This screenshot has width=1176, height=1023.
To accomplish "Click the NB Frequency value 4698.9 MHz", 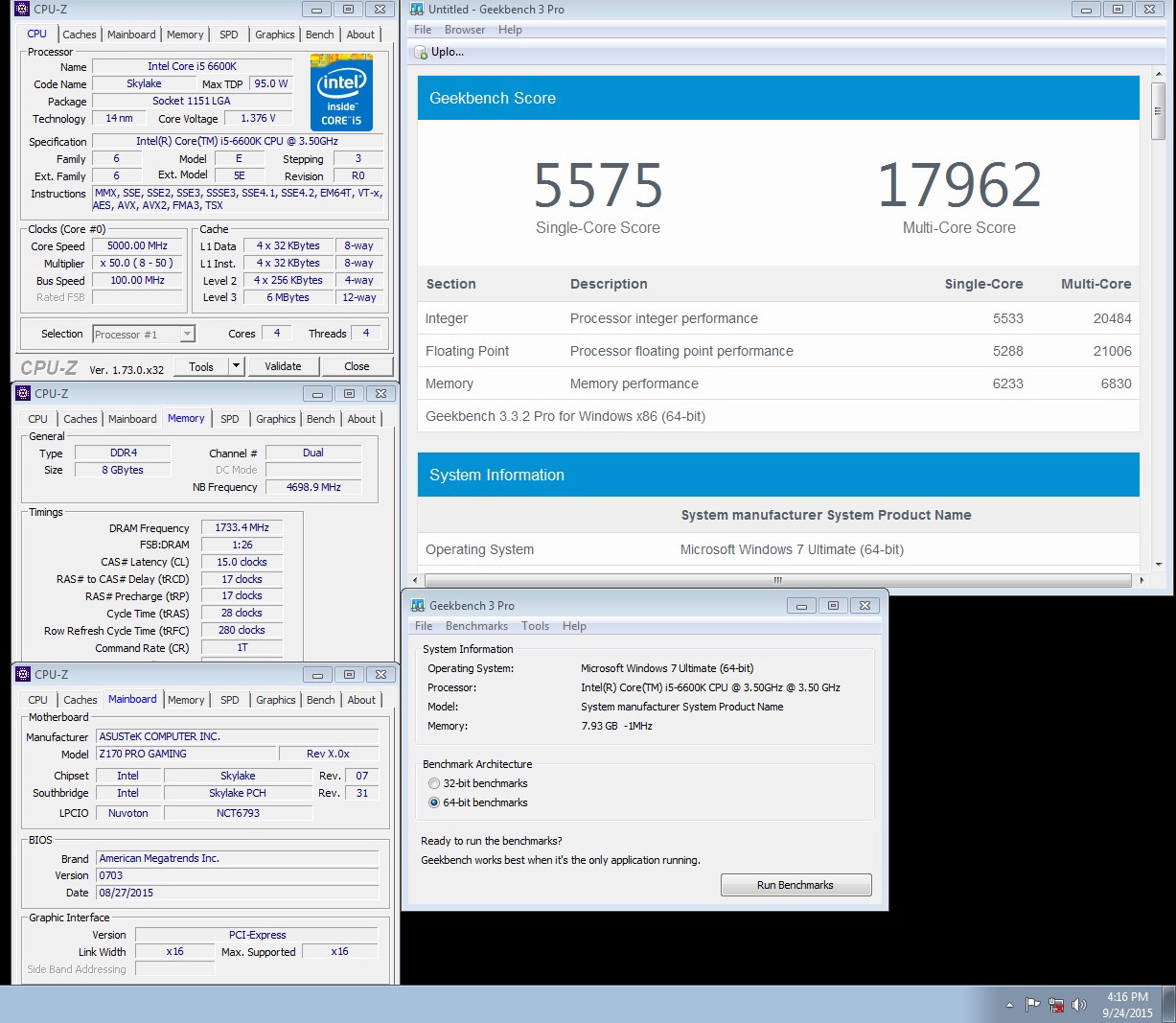I will (313, 487).
